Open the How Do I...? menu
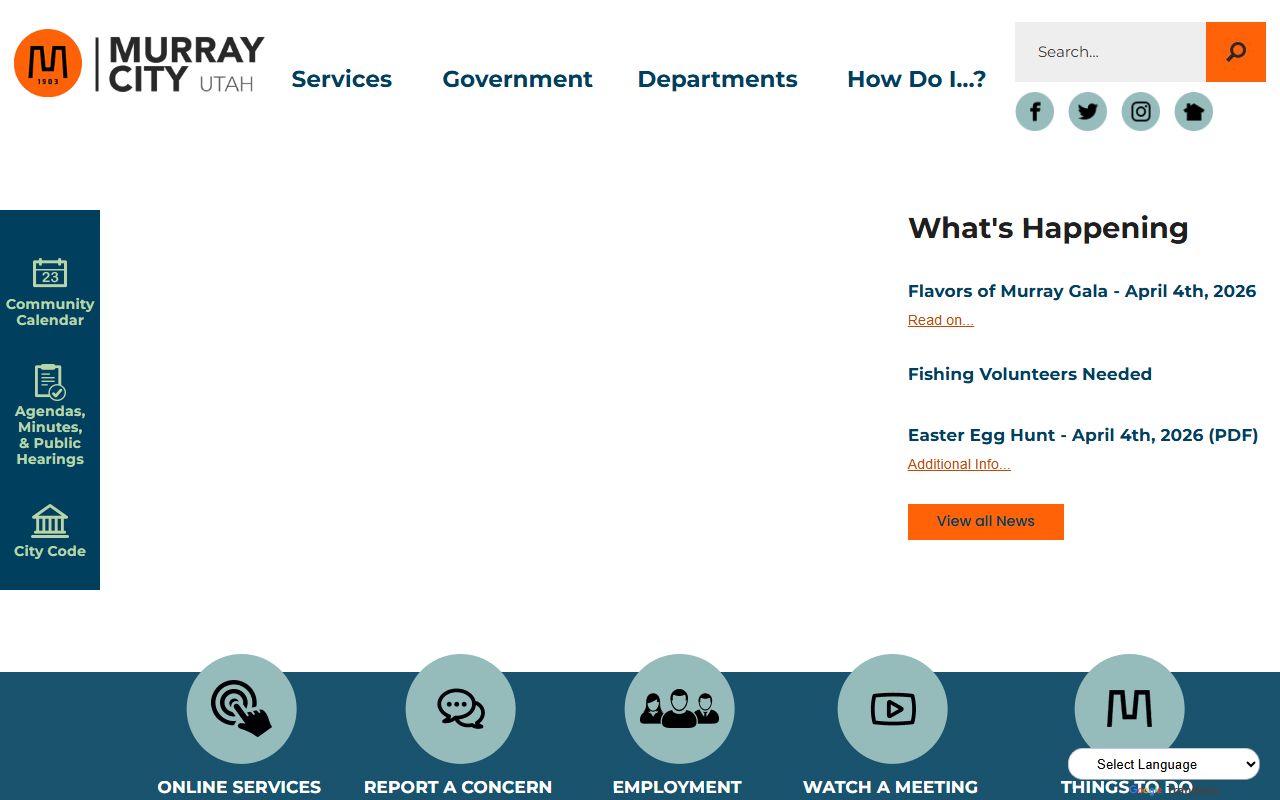Screen dimensions: 1280x800 click(917, 79)
